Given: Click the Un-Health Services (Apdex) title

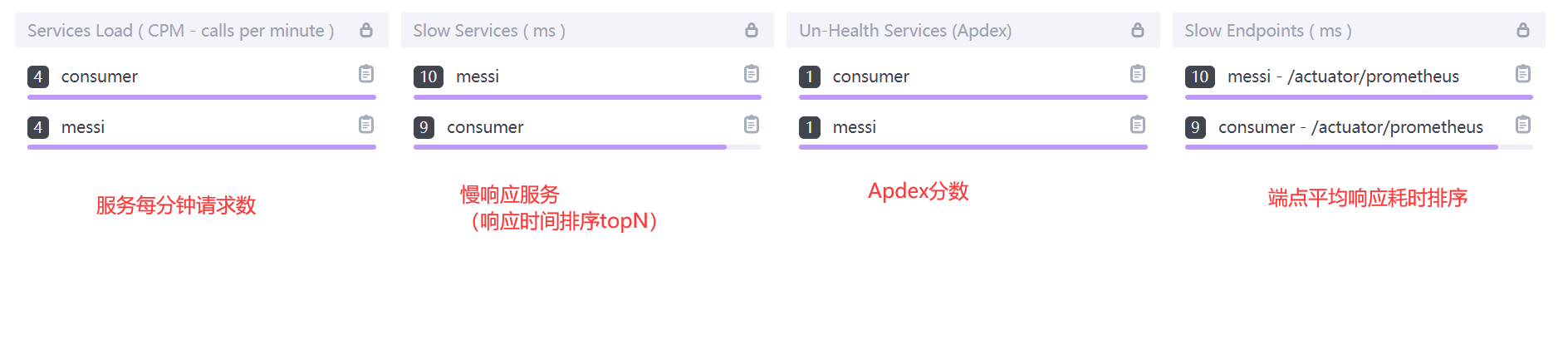Looking at the screenshot, I should [x=905, y=31].
